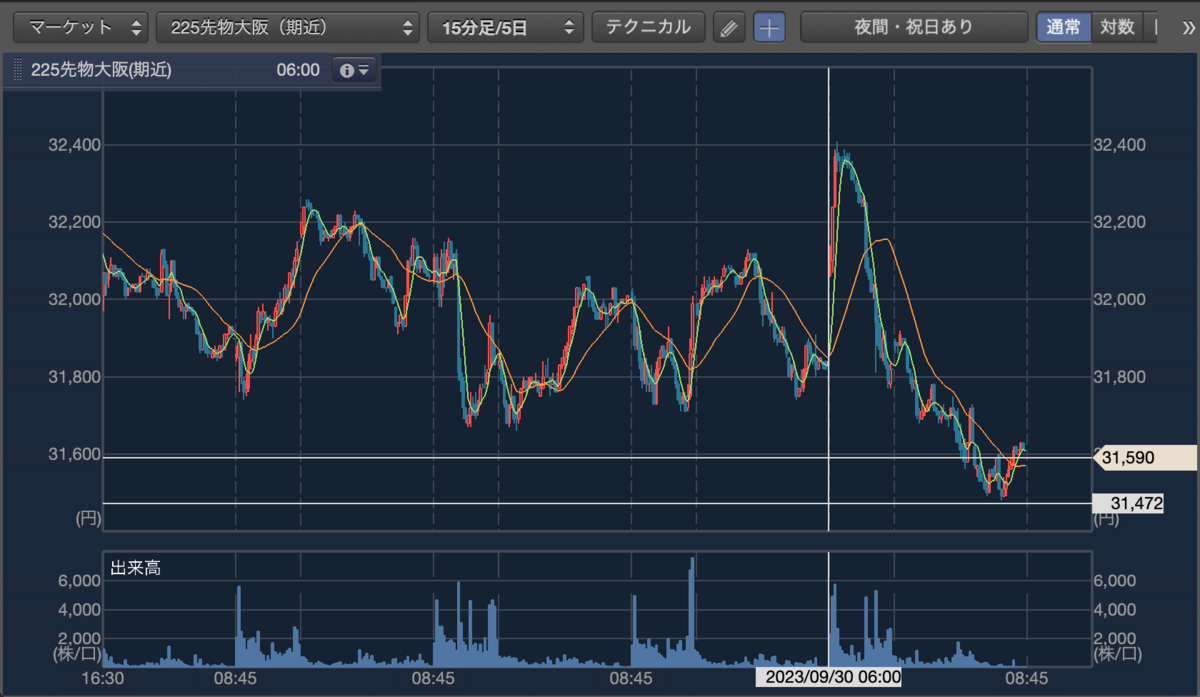Select the pencil drawing tool icon
Image resolution: width=1200 pixels, height=697 pixels.
point(729,28)
